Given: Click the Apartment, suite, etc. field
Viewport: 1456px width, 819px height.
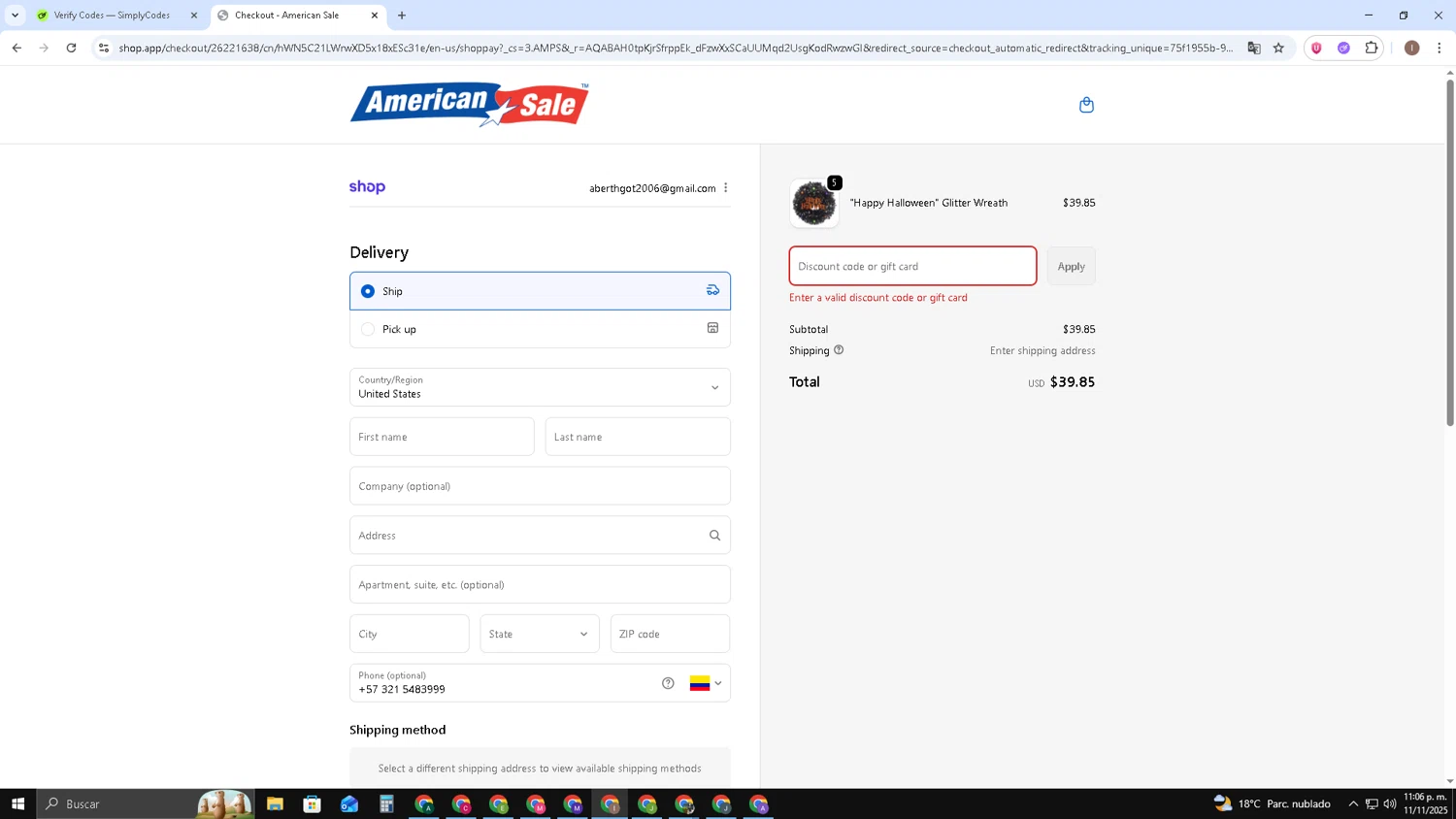Looking at the screenshot, I should [x=540, y=584].
